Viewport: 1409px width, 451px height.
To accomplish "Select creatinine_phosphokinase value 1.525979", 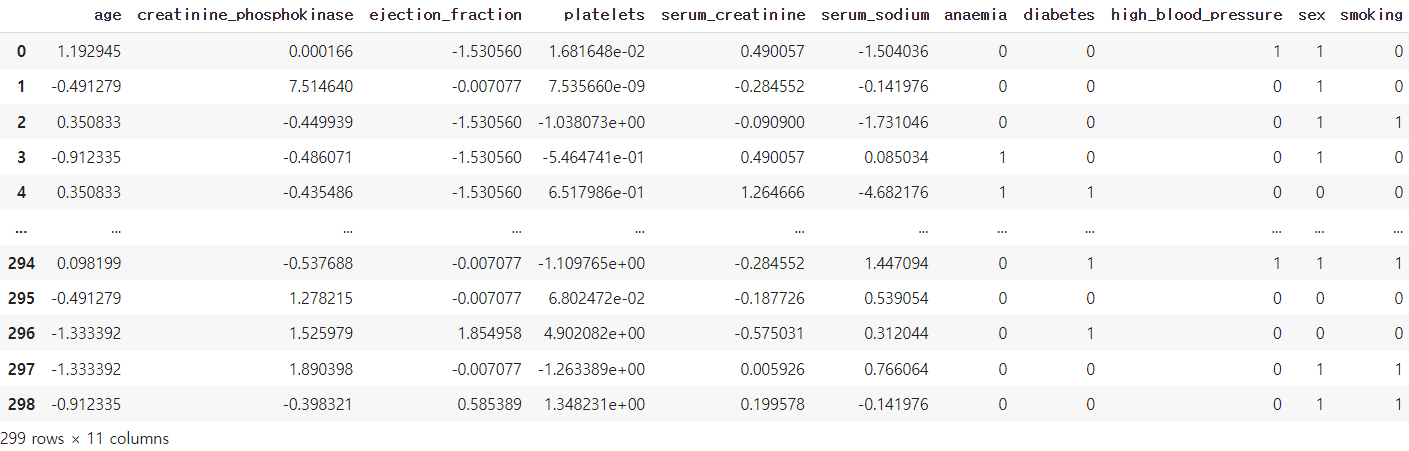I will (322, 333).
